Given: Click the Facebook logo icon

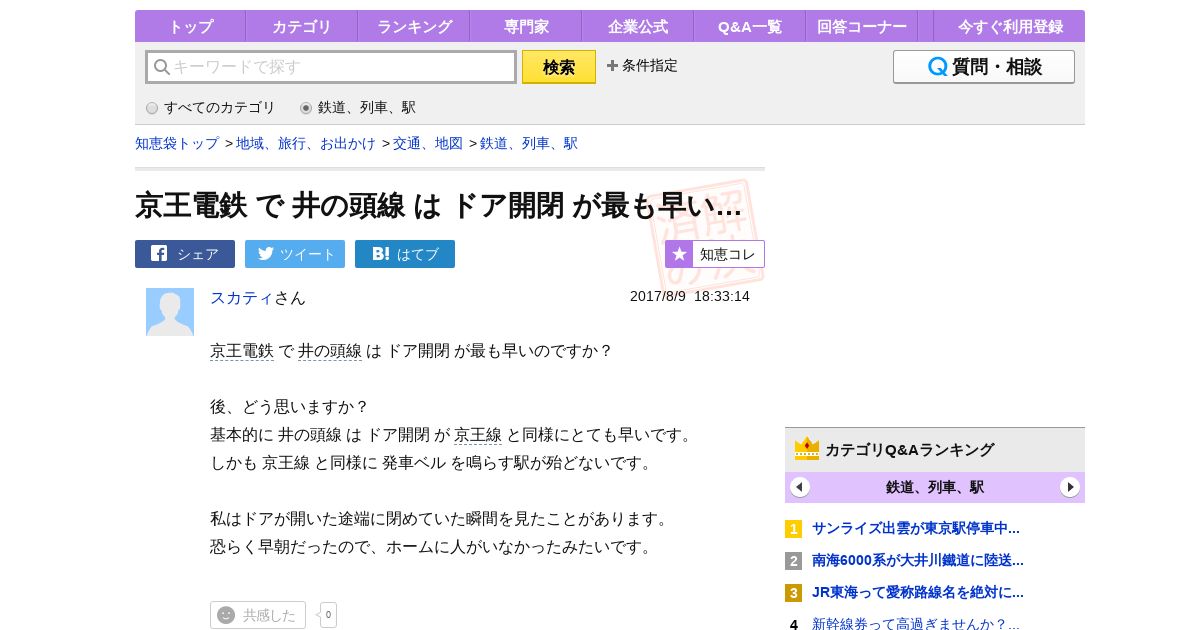Looking at the screenshot, I should (159, 253).
